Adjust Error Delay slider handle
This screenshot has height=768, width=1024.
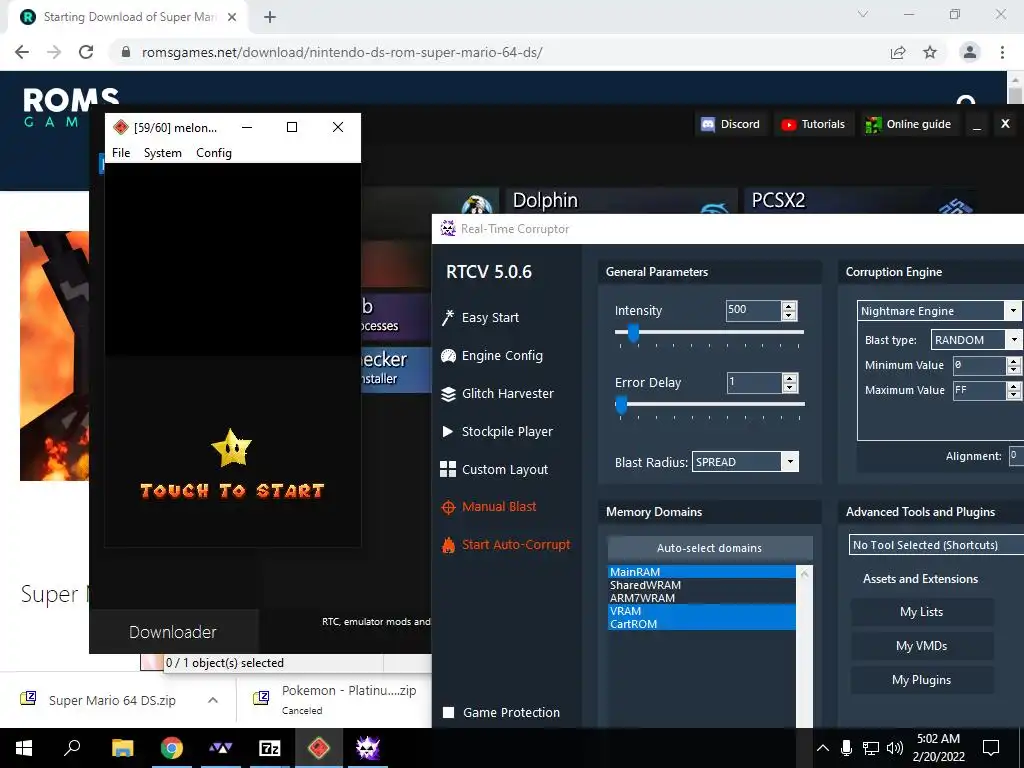point(621,405)
